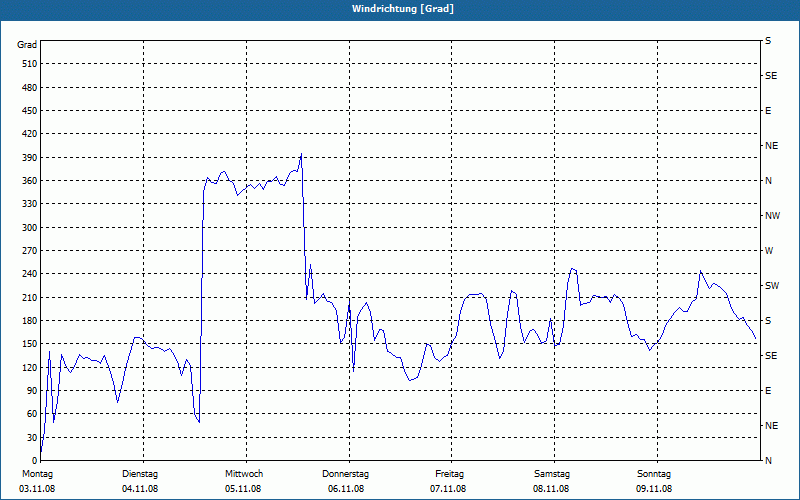800x500 pixels.
Task: Select the 300 axis value
Action: [x=29, y=228]
